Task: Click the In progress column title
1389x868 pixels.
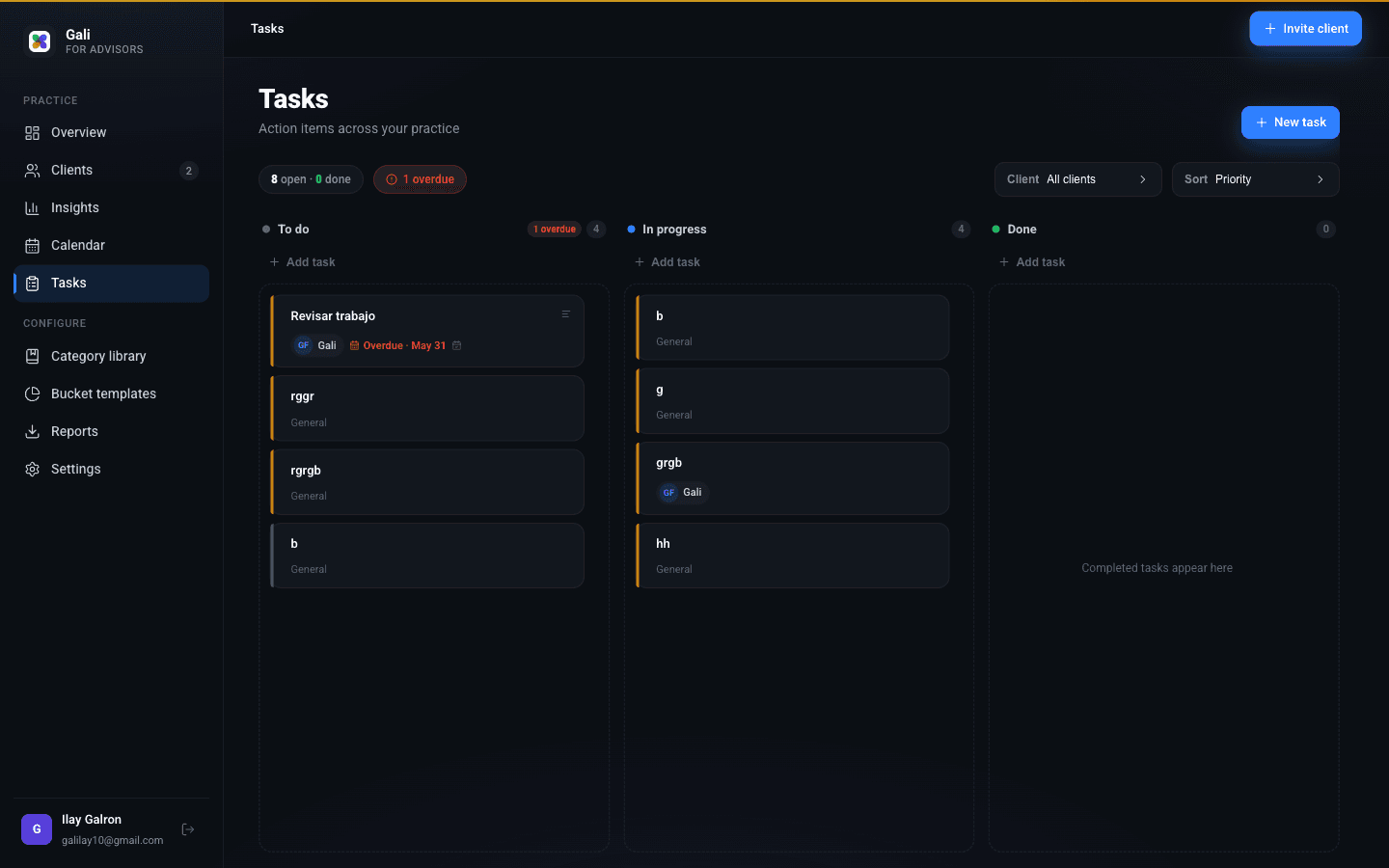Action: [x=674, y=230]
